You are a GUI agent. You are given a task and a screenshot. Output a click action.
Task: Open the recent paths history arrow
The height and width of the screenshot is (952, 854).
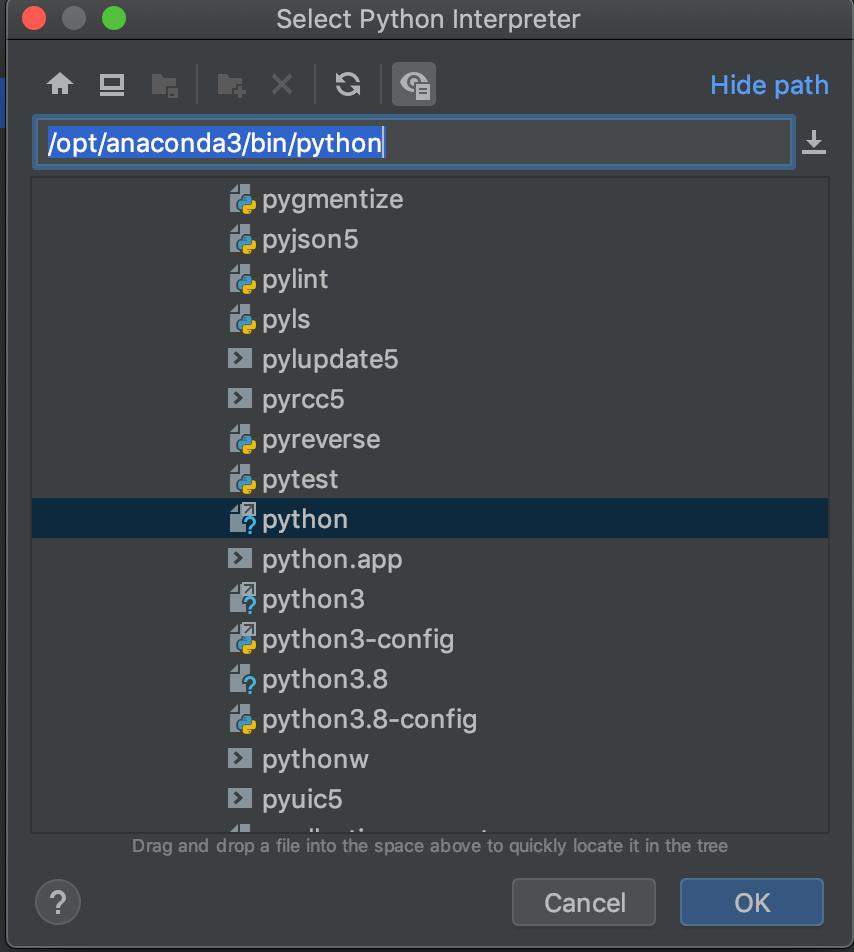[x=813, y=143]
